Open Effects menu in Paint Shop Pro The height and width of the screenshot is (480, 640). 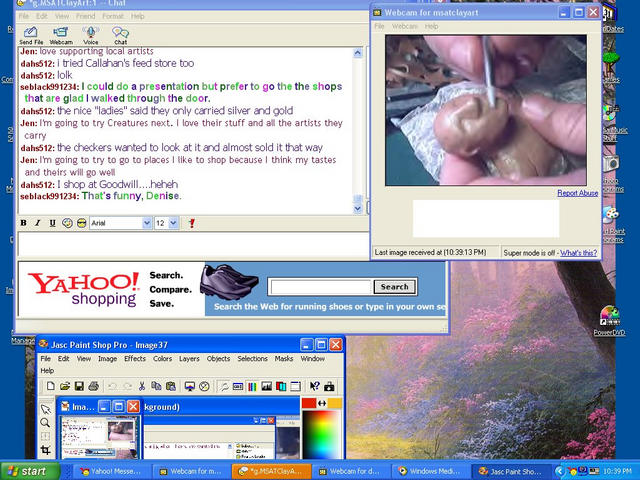point(135,359)
